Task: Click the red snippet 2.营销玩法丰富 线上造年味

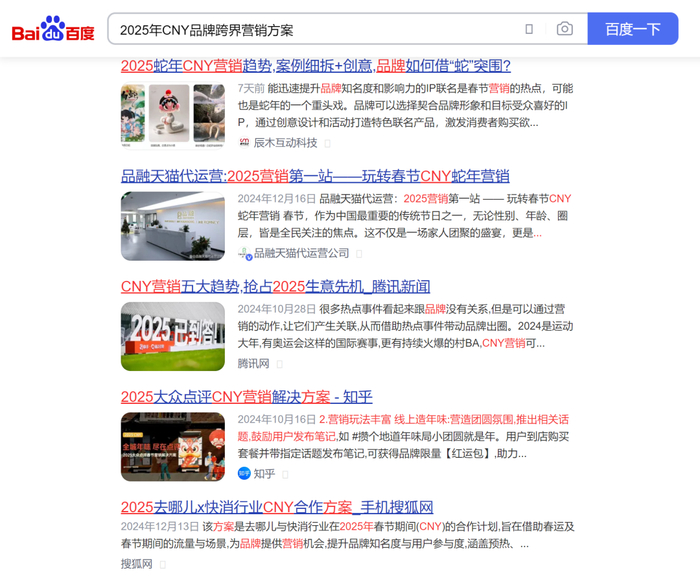Action: (x=404, y=428)
